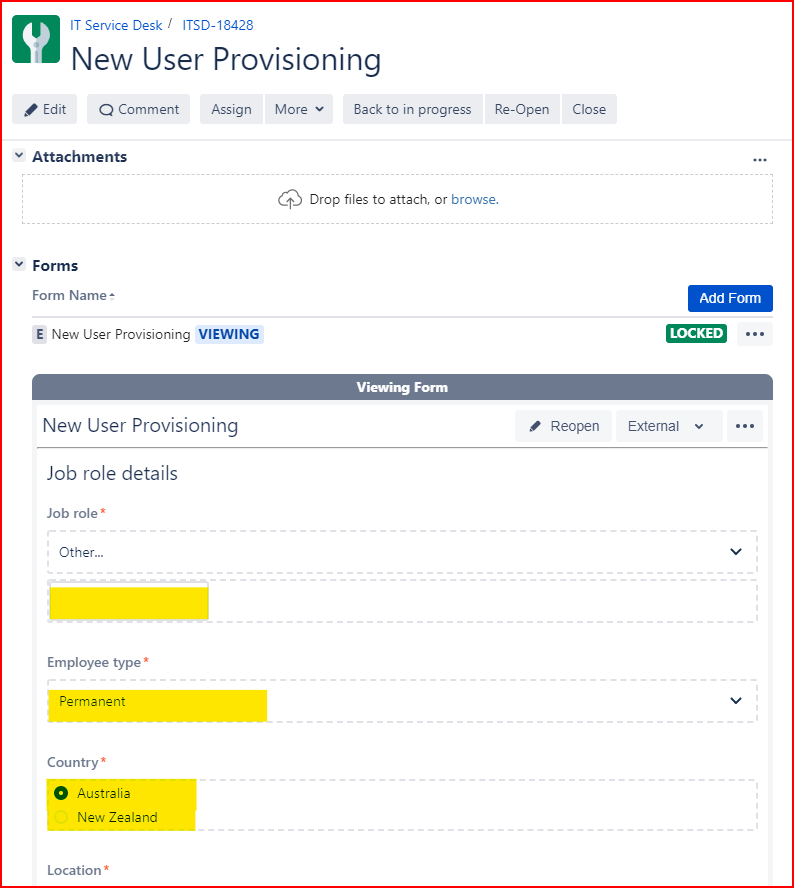Screen dimensions: 794x888
Task: Select the New Zealand radio button
Action: (61, 817)
